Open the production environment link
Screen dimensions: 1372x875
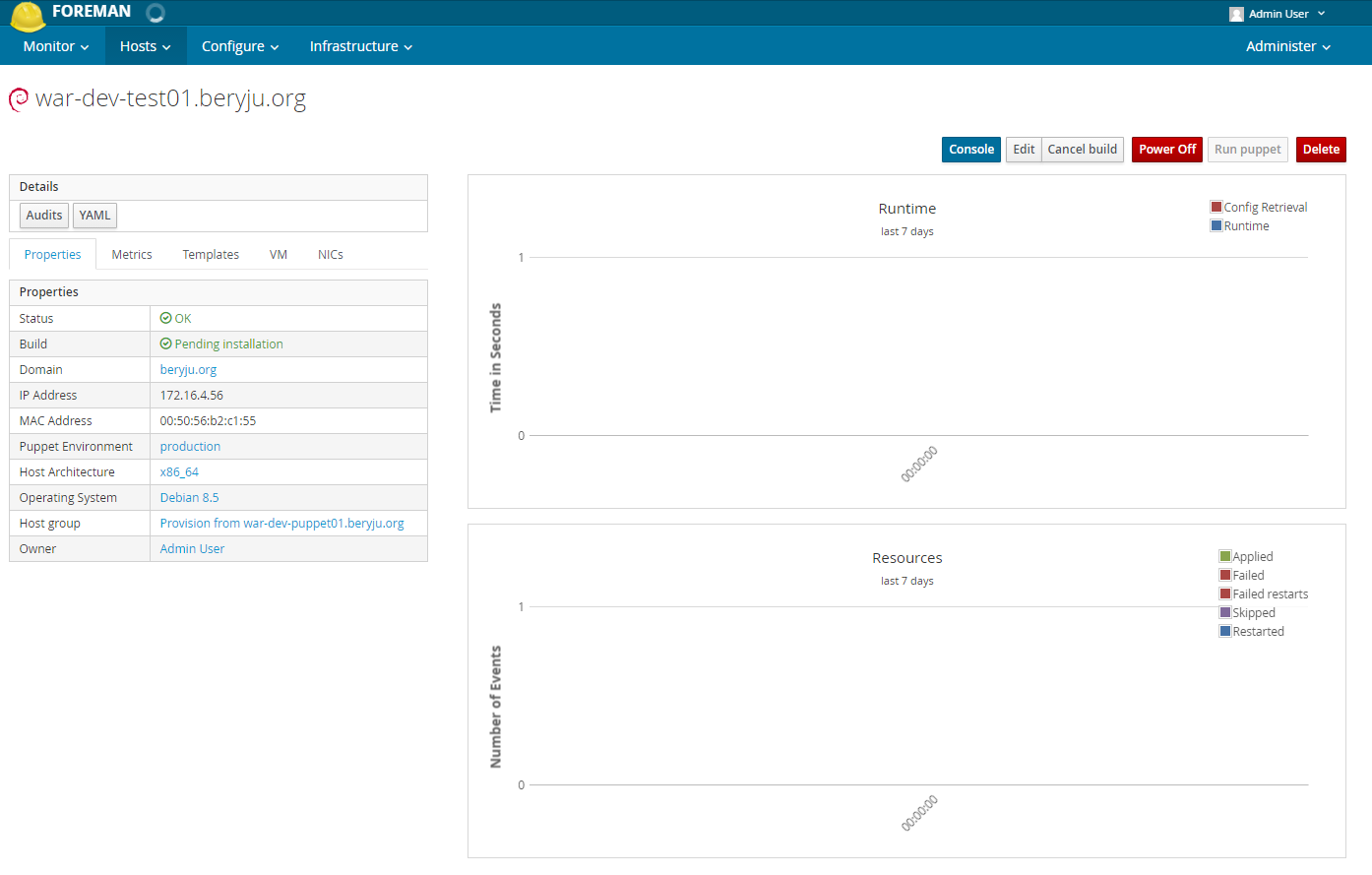[x=190, y=446]
